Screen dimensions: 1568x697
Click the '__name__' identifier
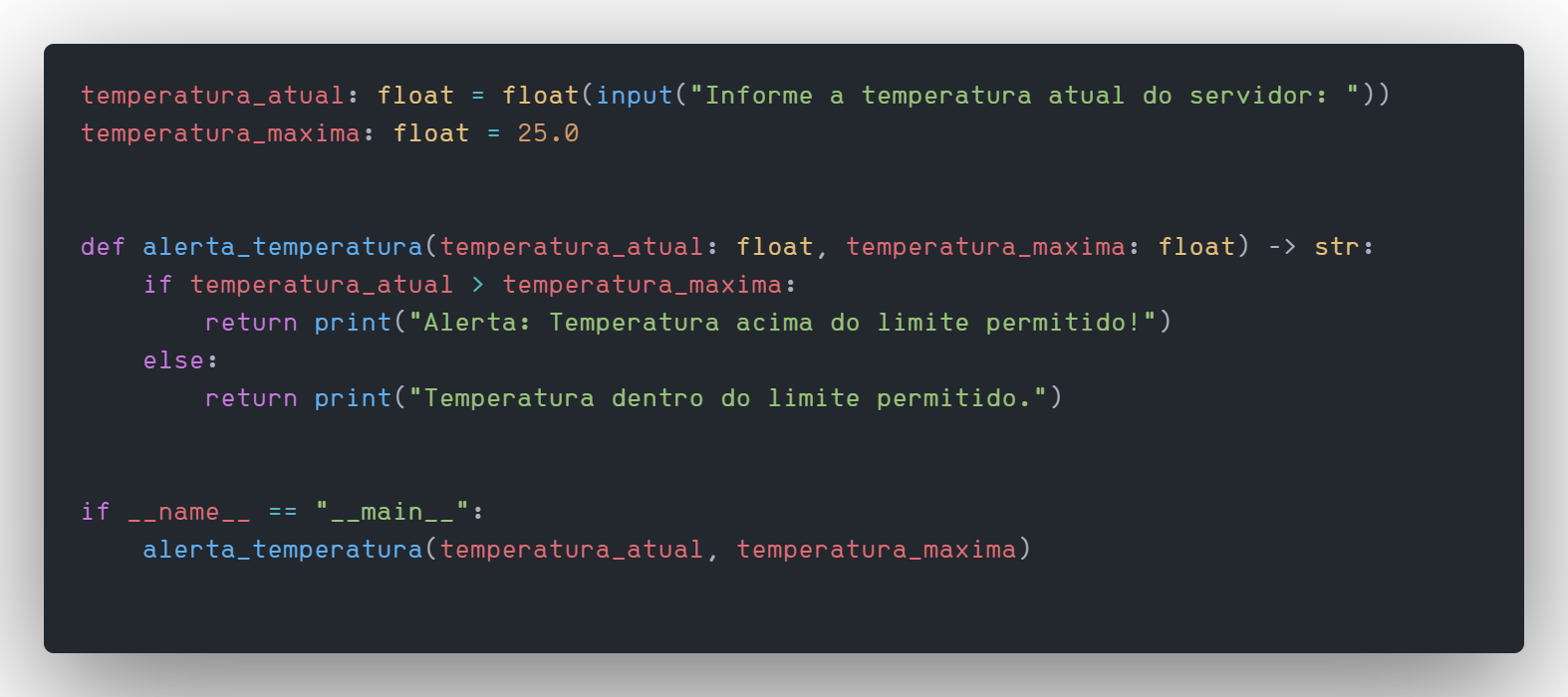point(189,512)
